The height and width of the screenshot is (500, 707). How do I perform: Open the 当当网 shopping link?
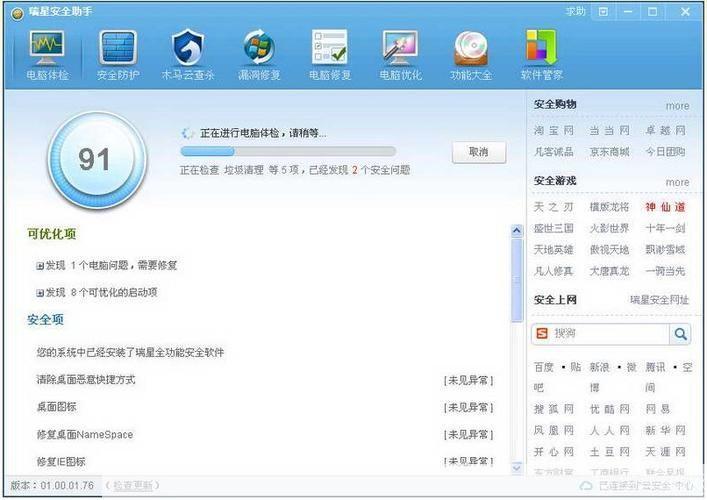click(610, 131)
